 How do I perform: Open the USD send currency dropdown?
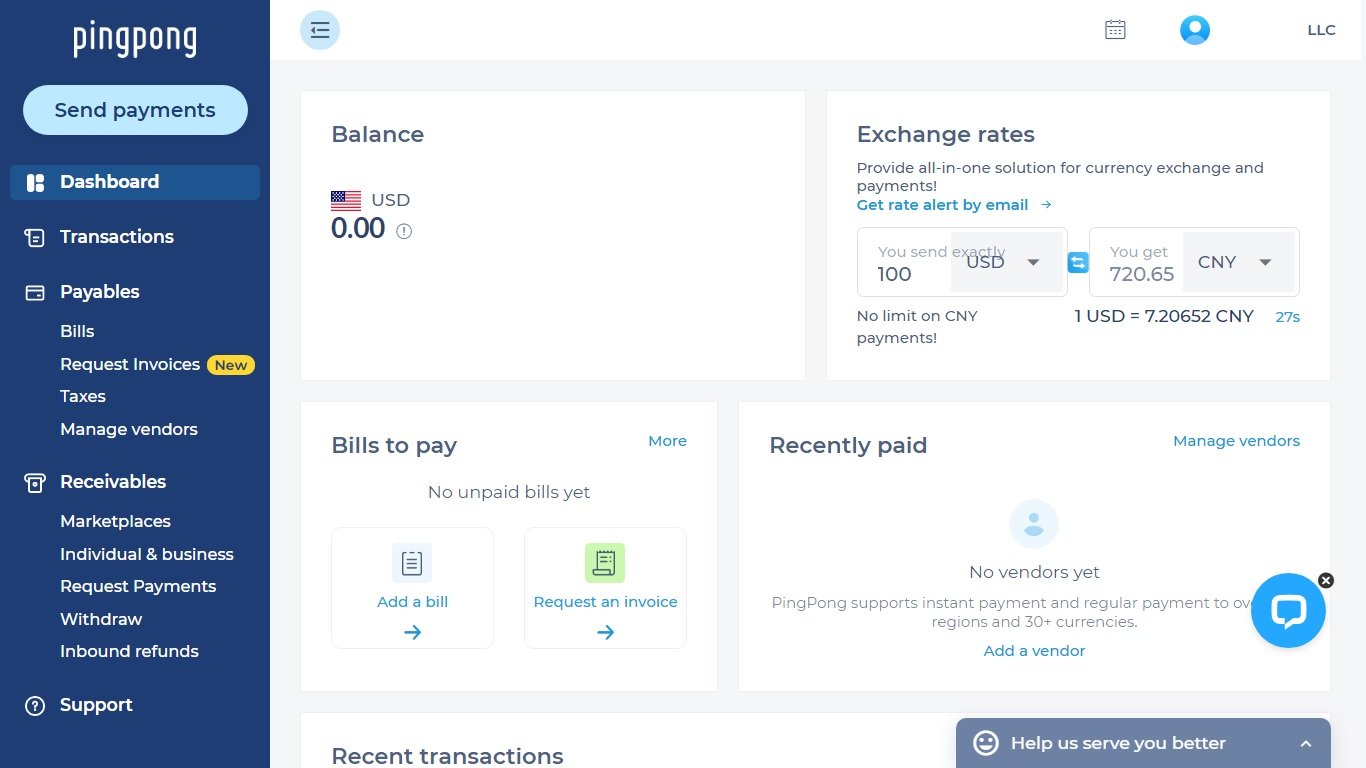point(1006,262)
